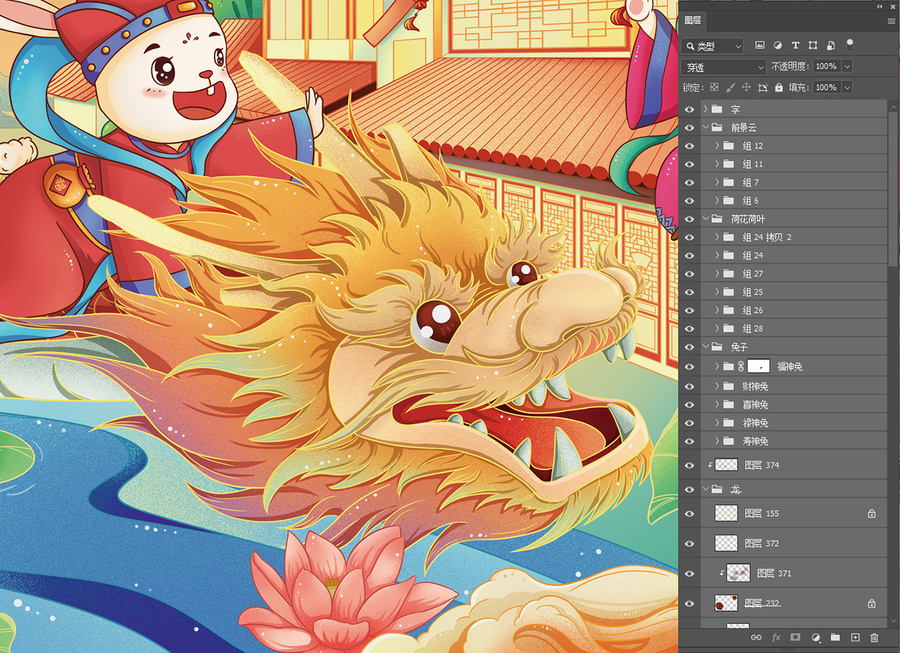
Task: Hide the 字 group
Action: pos(689,109)
